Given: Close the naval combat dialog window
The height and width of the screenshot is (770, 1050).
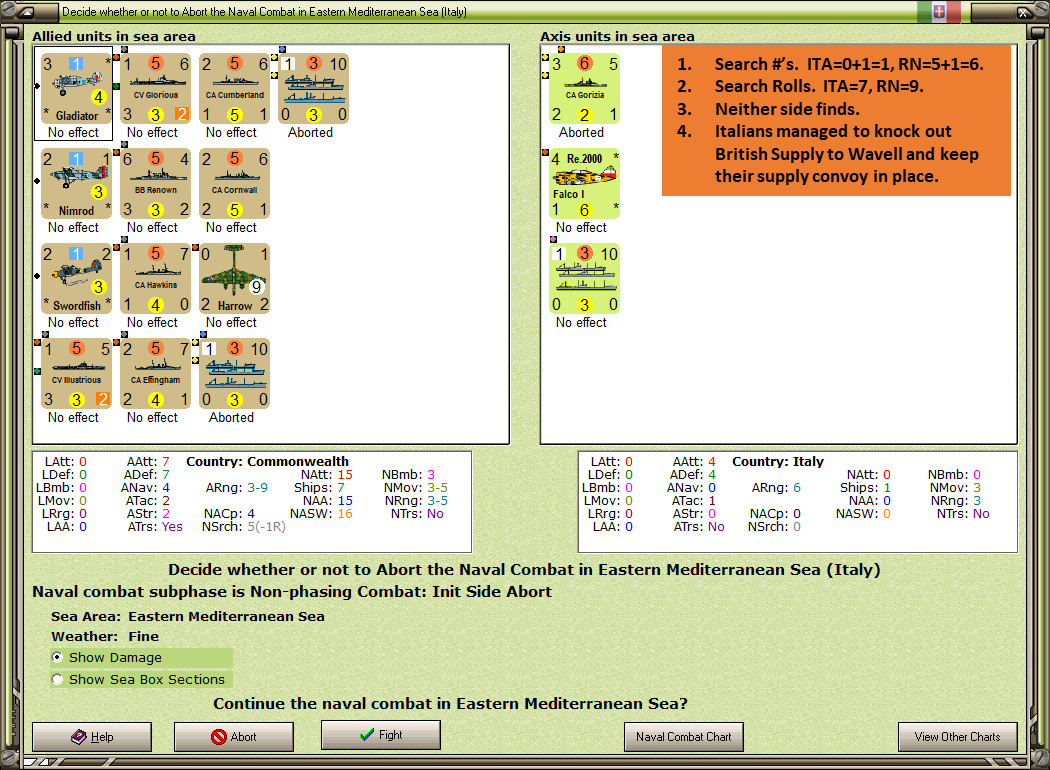Looking at the screenshot, I should [x=1023, y=11].
